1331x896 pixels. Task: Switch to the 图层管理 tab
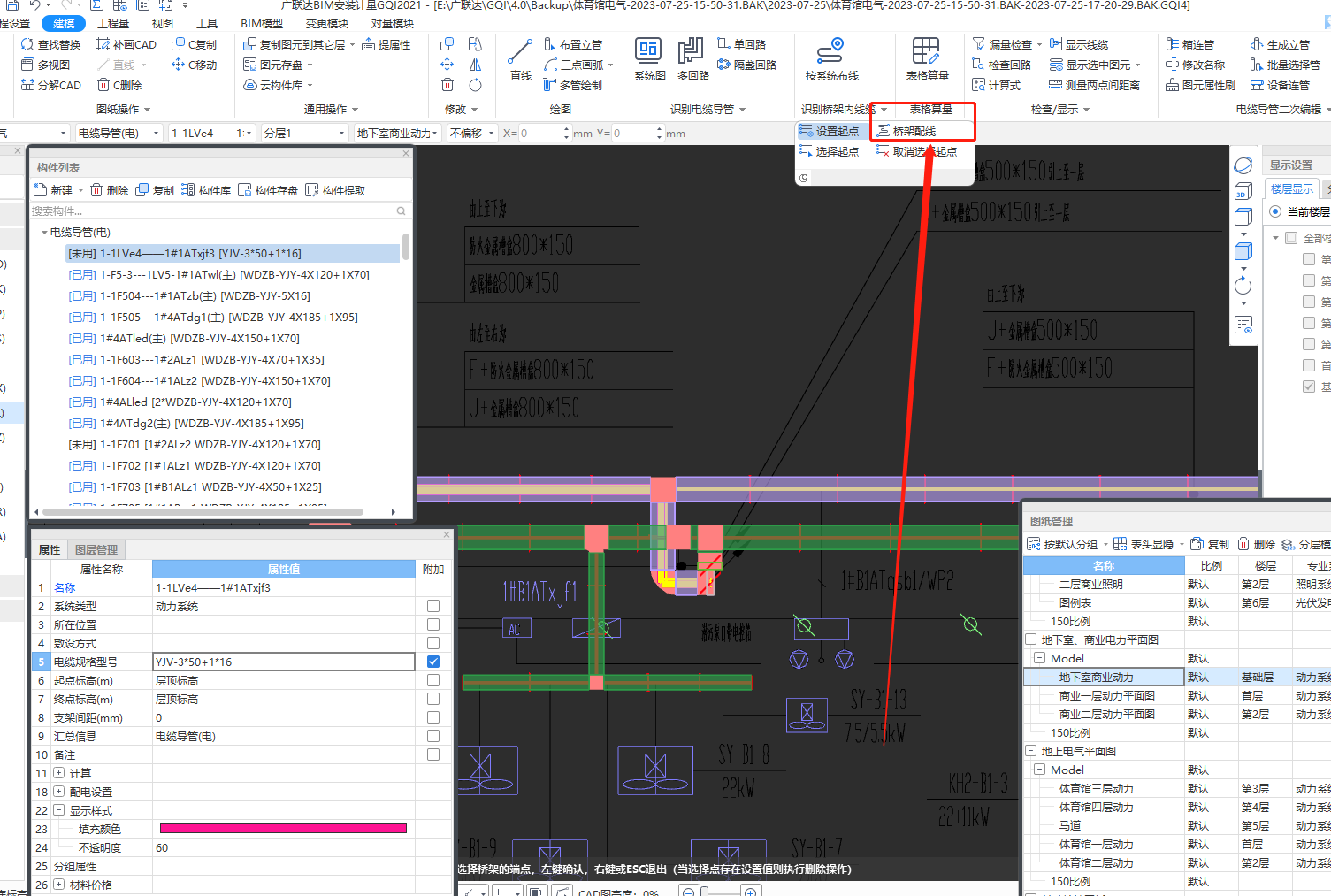(x=96, y=549)
